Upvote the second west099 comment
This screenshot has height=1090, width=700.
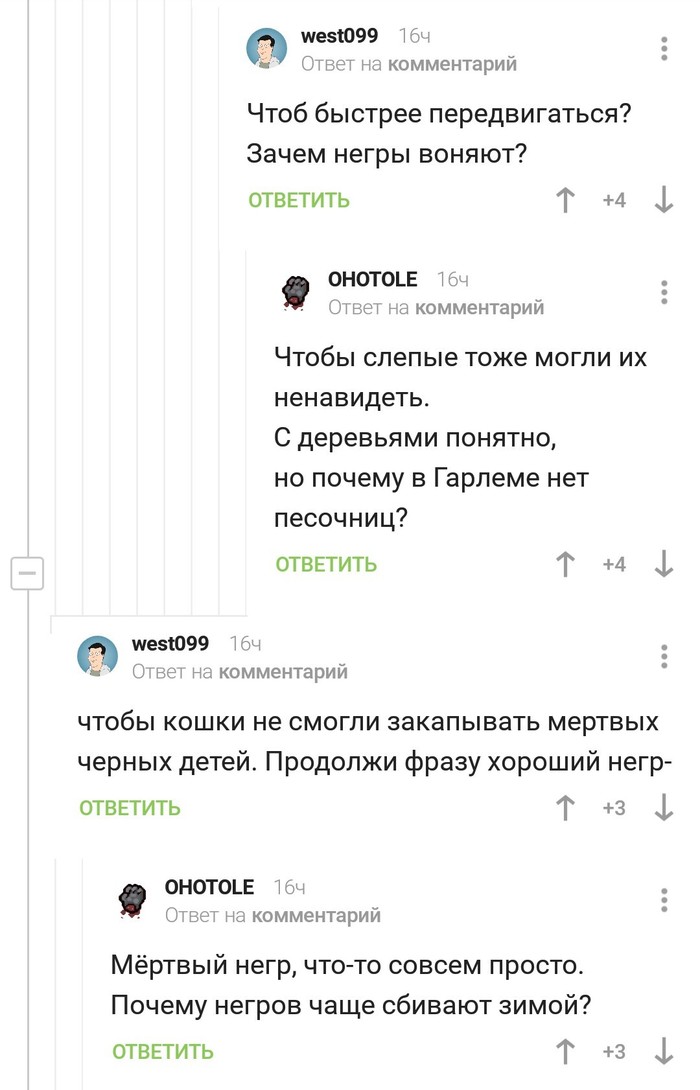[566, 808]
